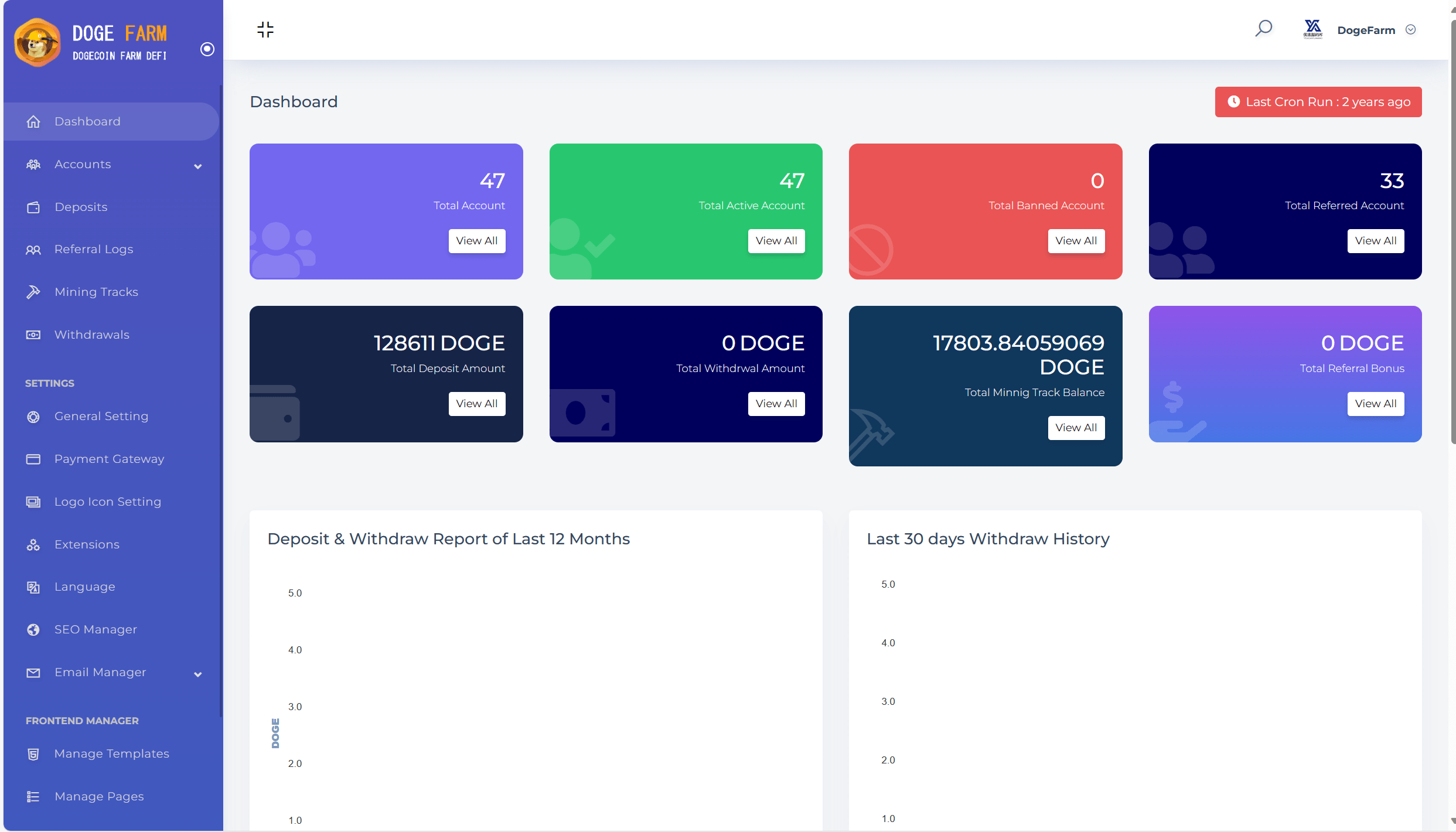Click View All on Total Mining Track Balance
Image resolution: width=1456 pixels, height=832 pixels.
[1076, 427]
